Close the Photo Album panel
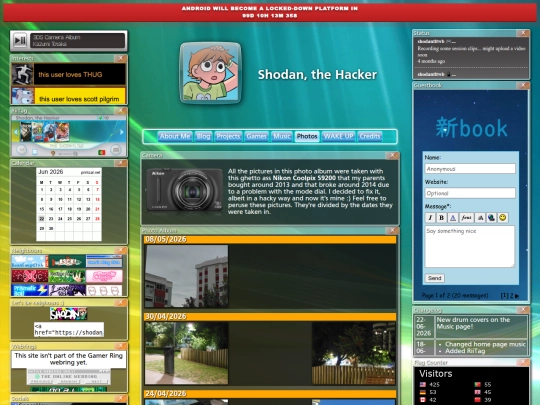Image resolution: width=540 pixels, height=405 pixels. click(x=392, y=230)
